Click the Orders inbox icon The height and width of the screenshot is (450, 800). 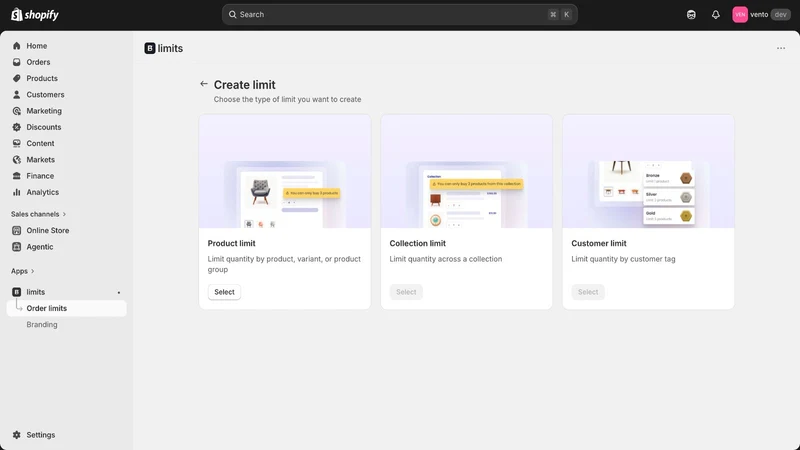pyautogui.click(x=17, y=62)
